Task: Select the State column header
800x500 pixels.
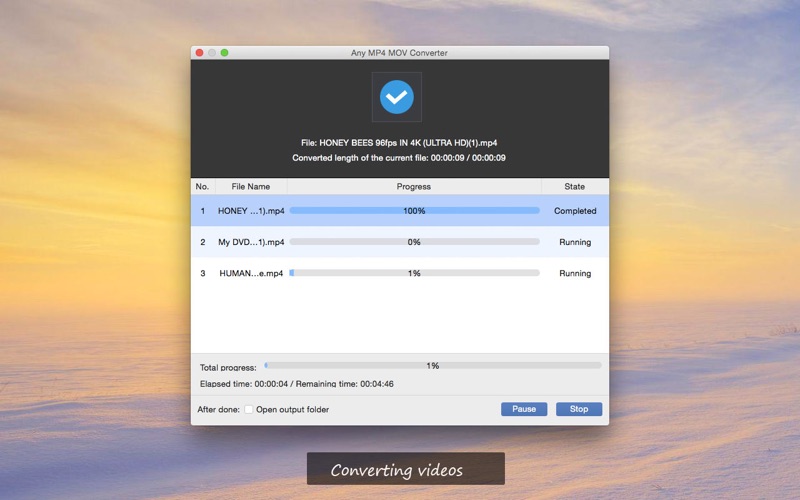Action: coord(574,186)
